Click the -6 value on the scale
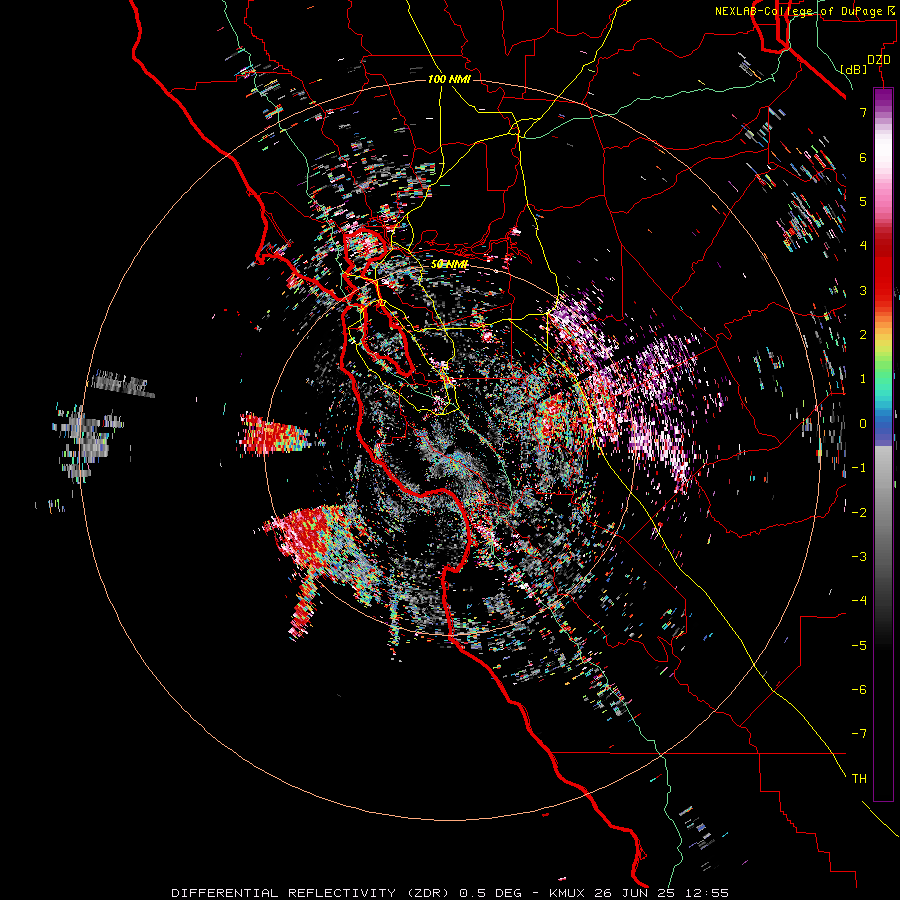The image size is (900, 900). pos(859,690)
